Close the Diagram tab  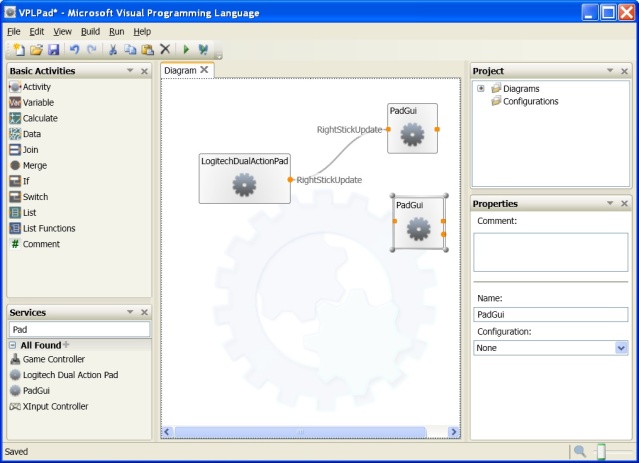pyautogui.click(x=204, y=70)
